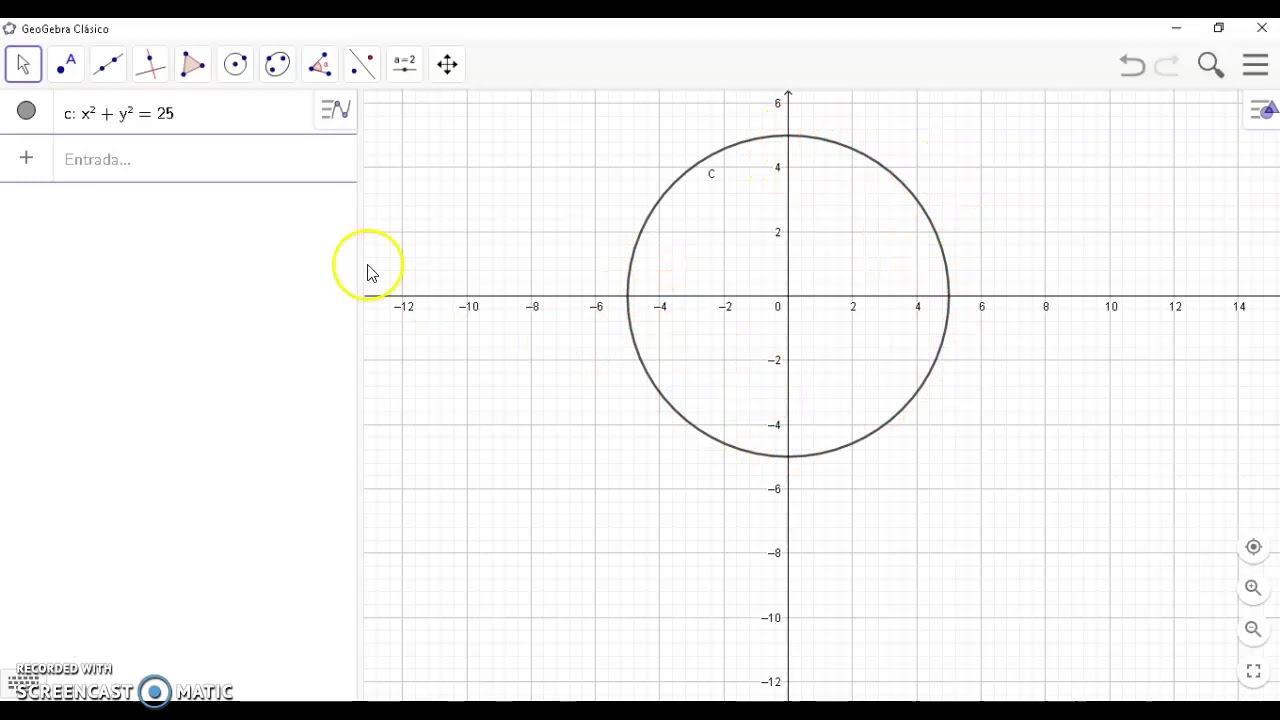Toggle visibility of circle c

(27, 111)
